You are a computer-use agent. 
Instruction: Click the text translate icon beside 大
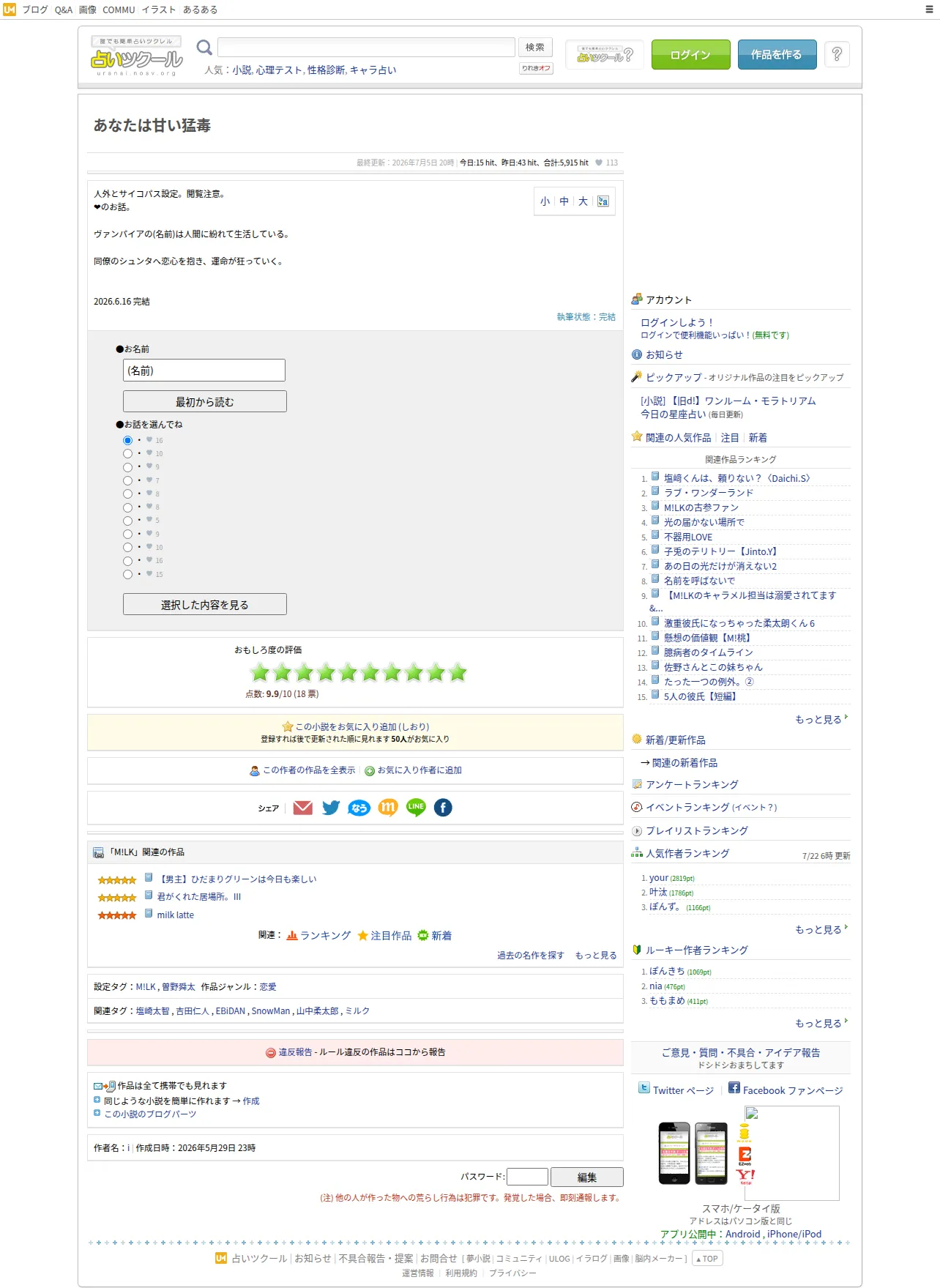tap(603, 201)
